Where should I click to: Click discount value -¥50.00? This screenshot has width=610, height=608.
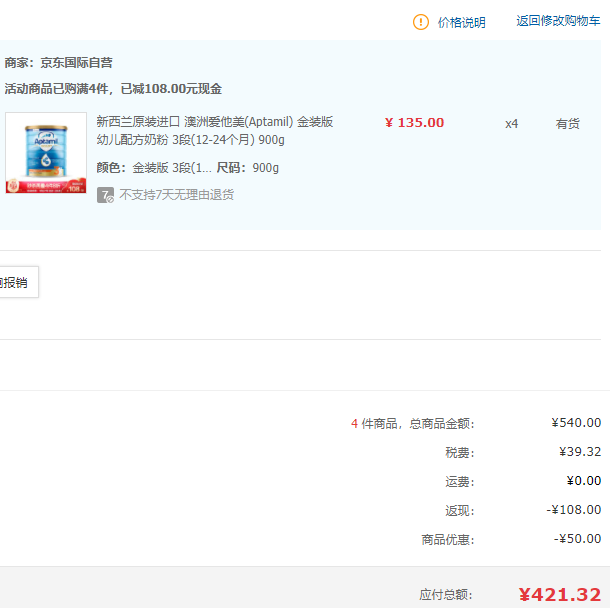pyautogui.click(x=577, y=539)
